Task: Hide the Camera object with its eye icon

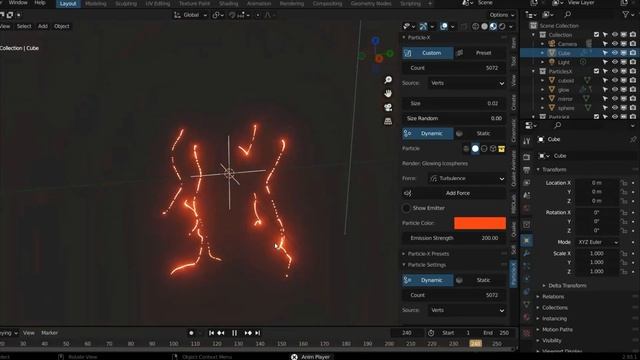Action: (x=614, y=44)
